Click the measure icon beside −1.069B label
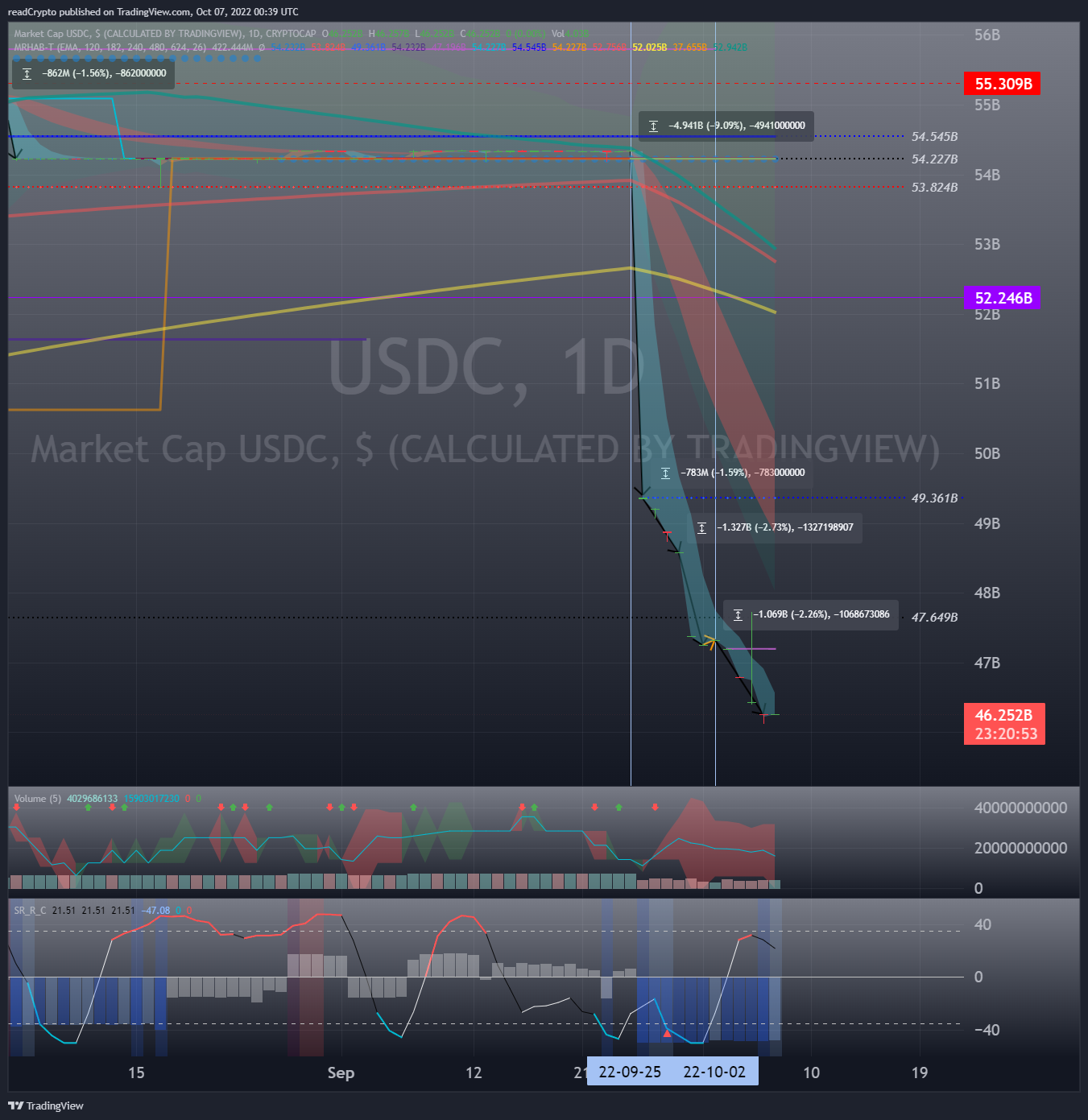Viewport: 1088px width, 1120px height. click(738, 614)
